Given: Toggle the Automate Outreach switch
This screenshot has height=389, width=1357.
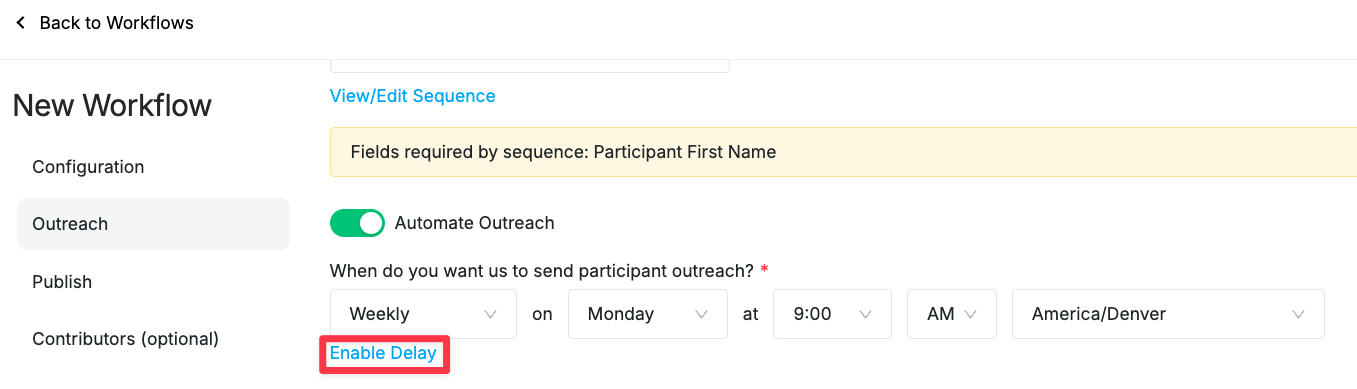Looking at the screenshot, I should click(357, 223).
